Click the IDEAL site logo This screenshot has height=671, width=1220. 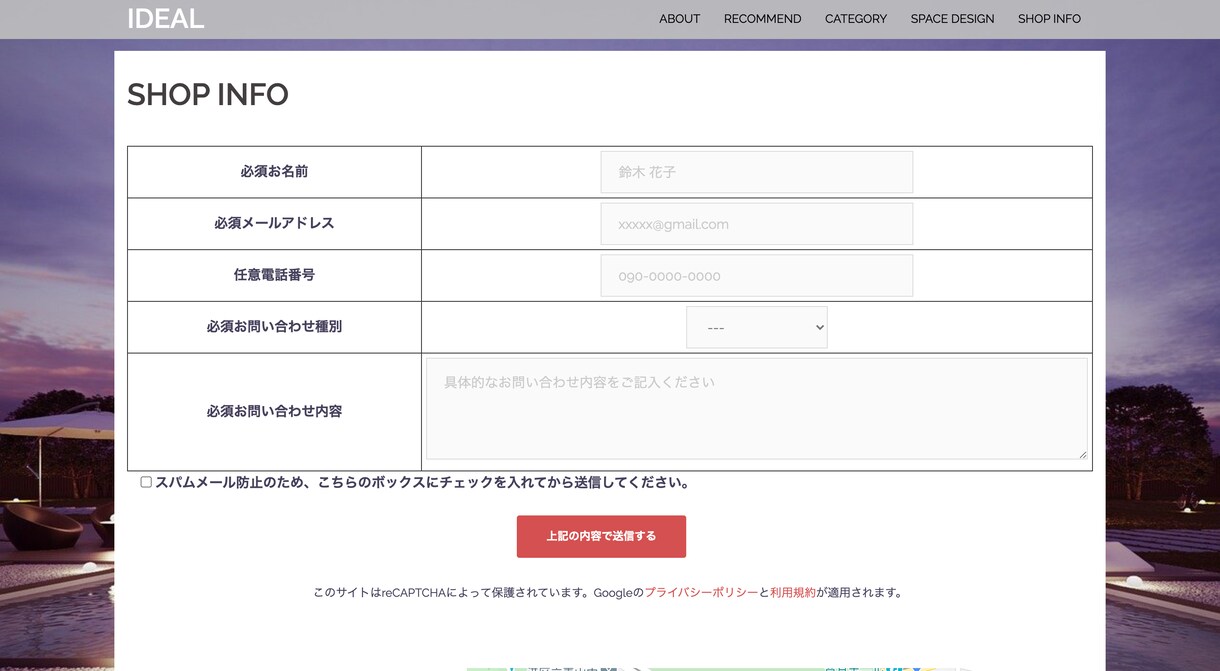pyautogui.click(x=165, y=18)
